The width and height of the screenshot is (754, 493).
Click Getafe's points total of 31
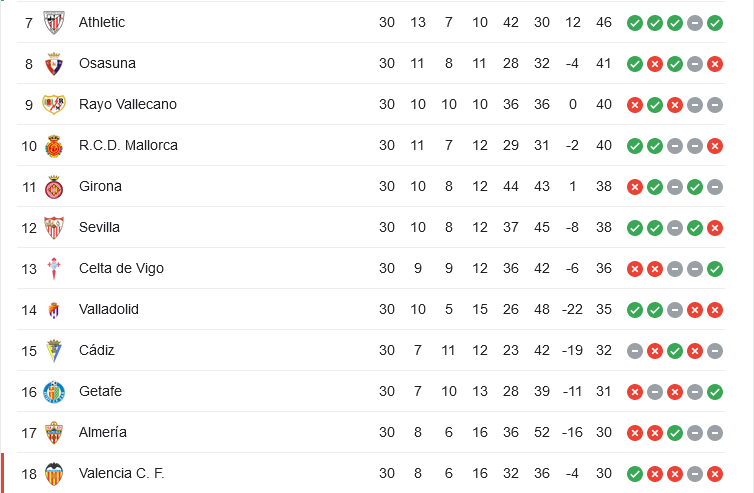pyautogui.click(x=603, y=391)
